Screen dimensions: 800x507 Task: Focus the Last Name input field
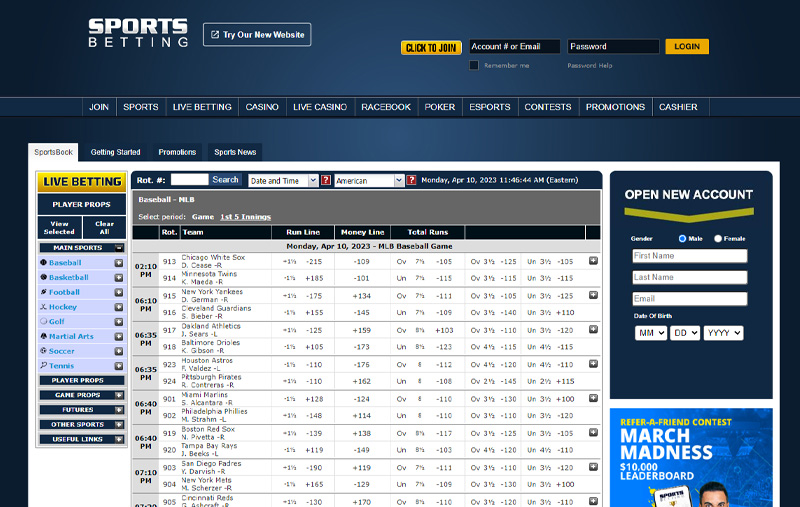690,277
